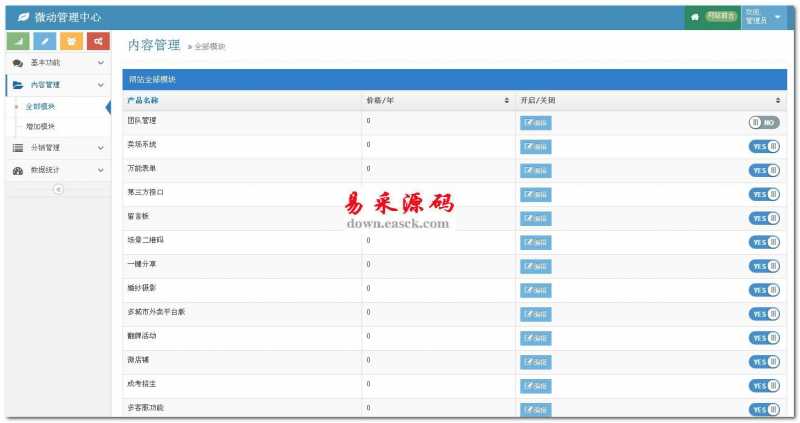Click the leaf logo beside 微动管理中心
800x423 pixels.
tap(23, 18)
